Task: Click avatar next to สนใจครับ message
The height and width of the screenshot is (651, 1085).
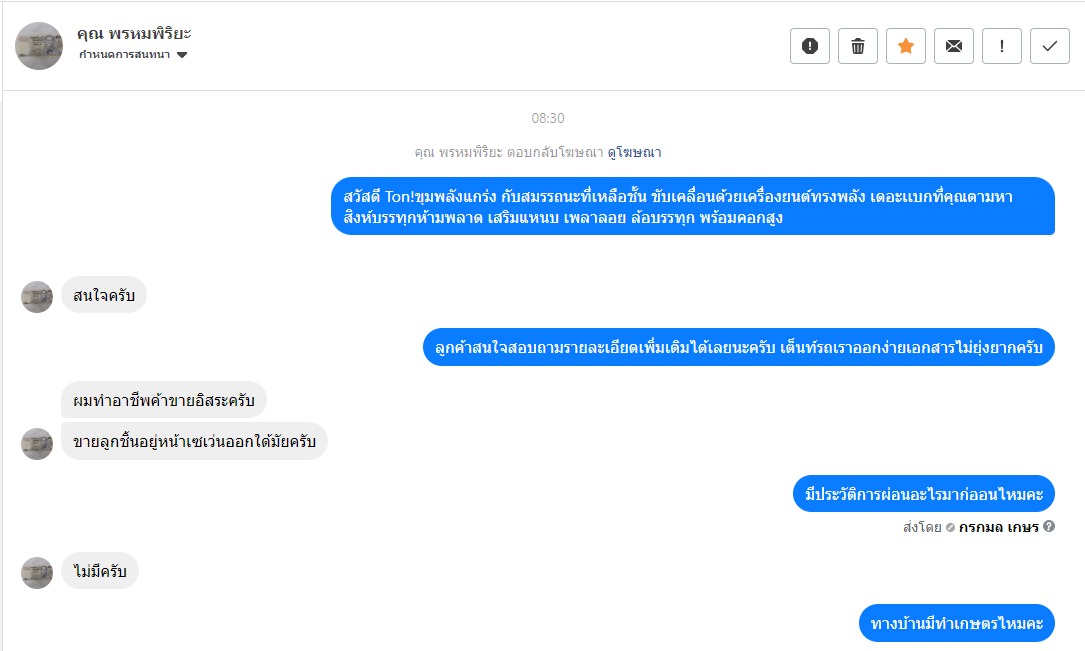Action: 37,297
